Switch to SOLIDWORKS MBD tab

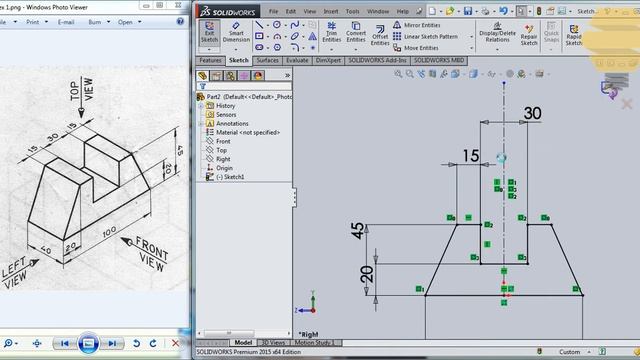[439, 60]
